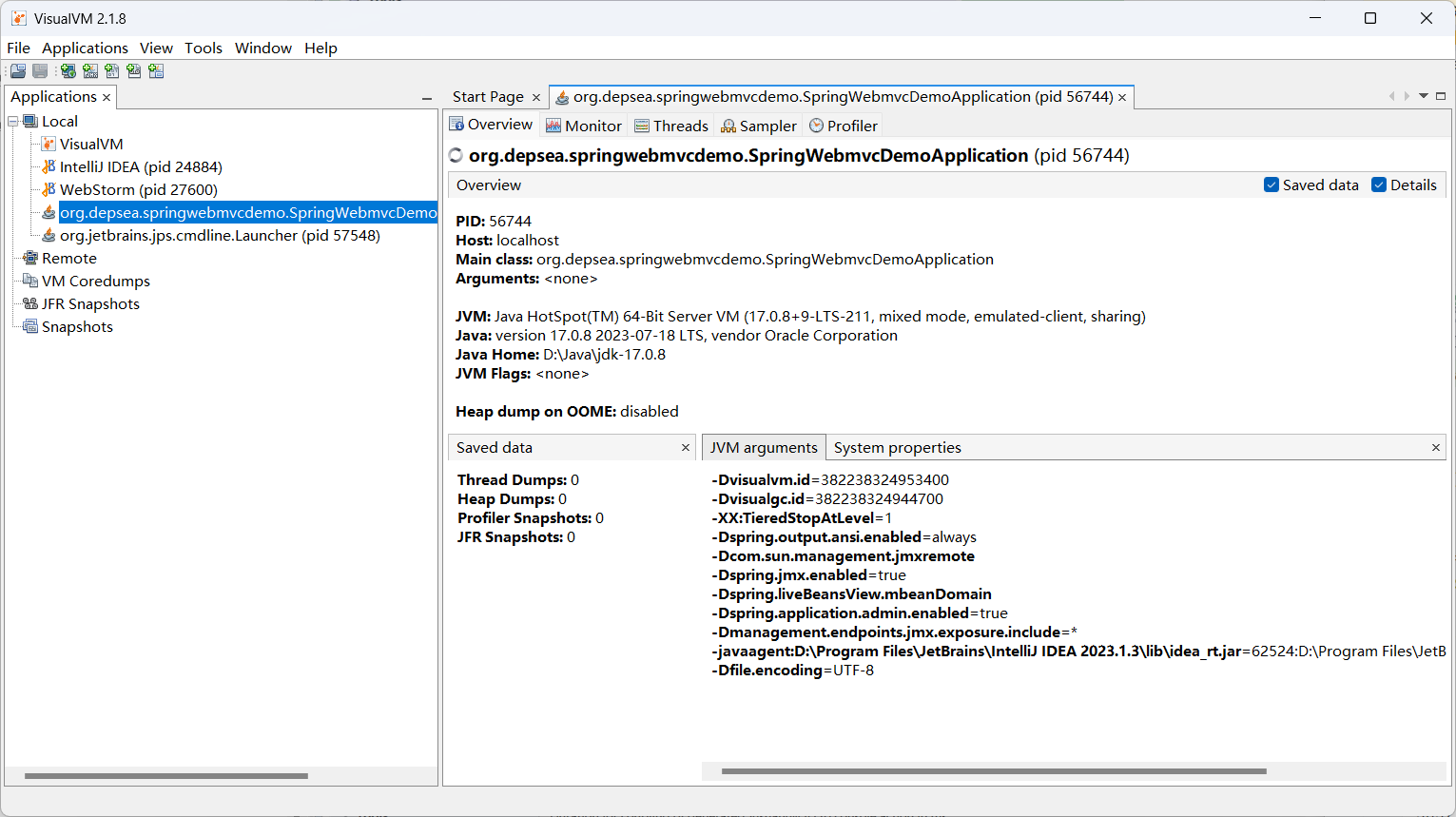Click the Add JFR Snapshot toolbar icon
Screen dimensions: 1456x817
pyautogui.click(x=134, y=71)
